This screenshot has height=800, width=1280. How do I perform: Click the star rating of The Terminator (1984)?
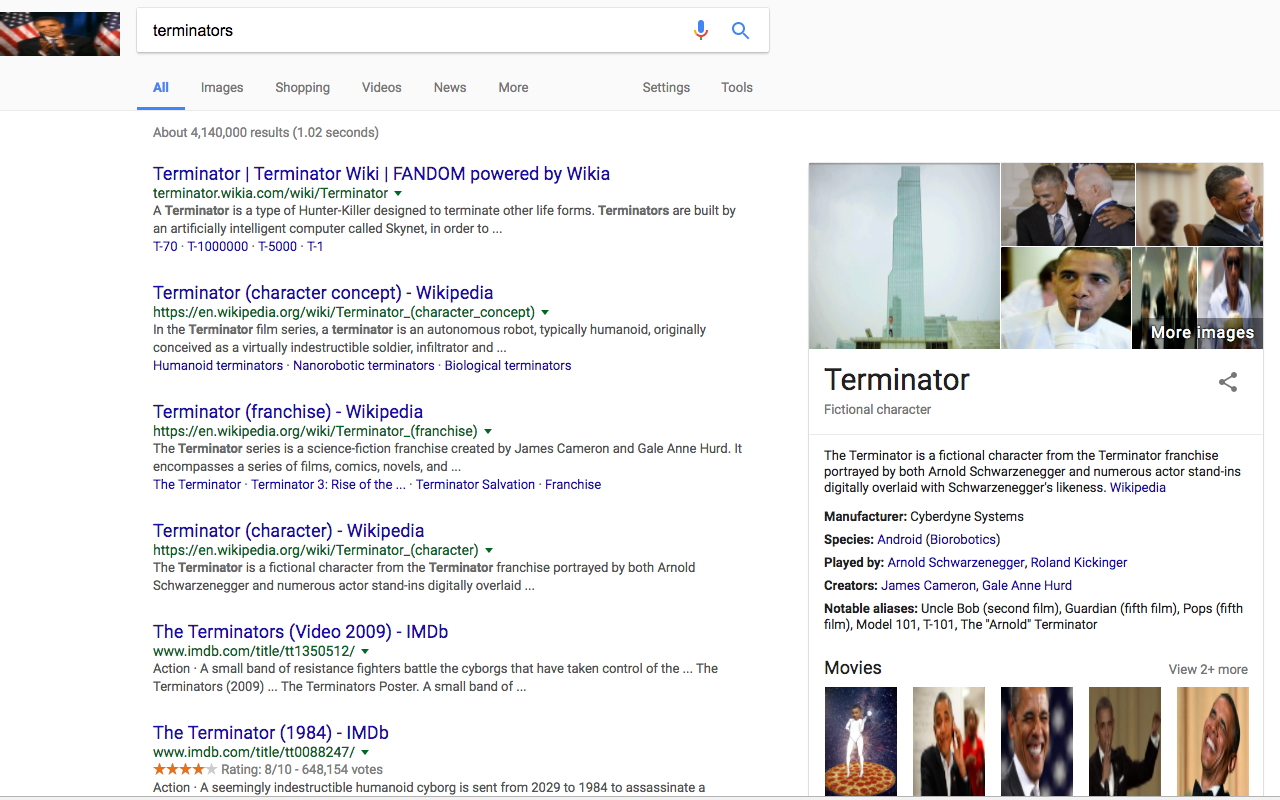[x=185, y=770]
